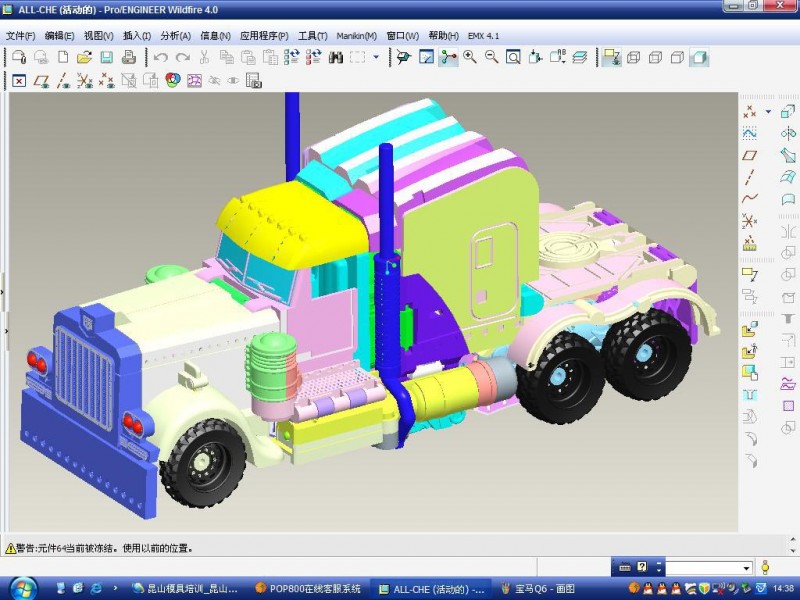Open the 文件(F) File menu

[20, 36]
